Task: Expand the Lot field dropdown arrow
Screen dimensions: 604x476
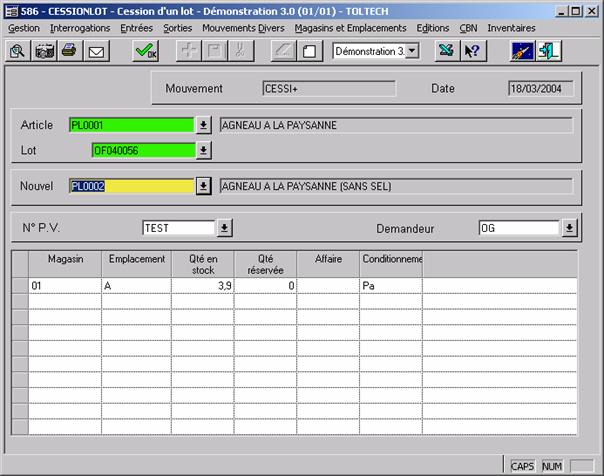Action: coord(203,150)
